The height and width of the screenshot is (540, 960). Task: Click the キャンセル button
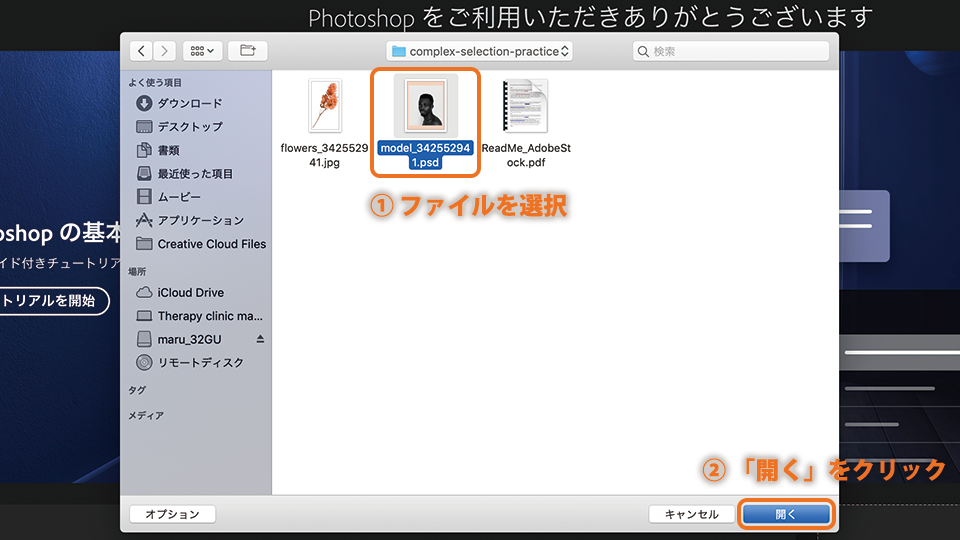click(692, 514)
